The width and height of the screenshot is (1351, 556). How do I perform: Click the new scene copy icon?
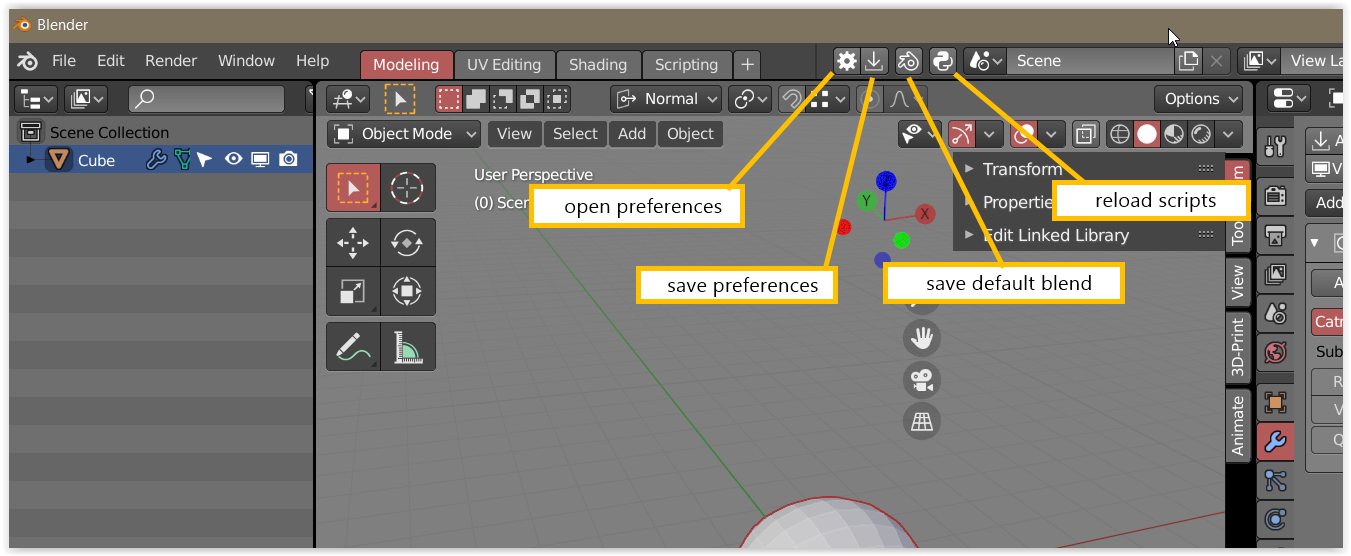point(1188,61)
